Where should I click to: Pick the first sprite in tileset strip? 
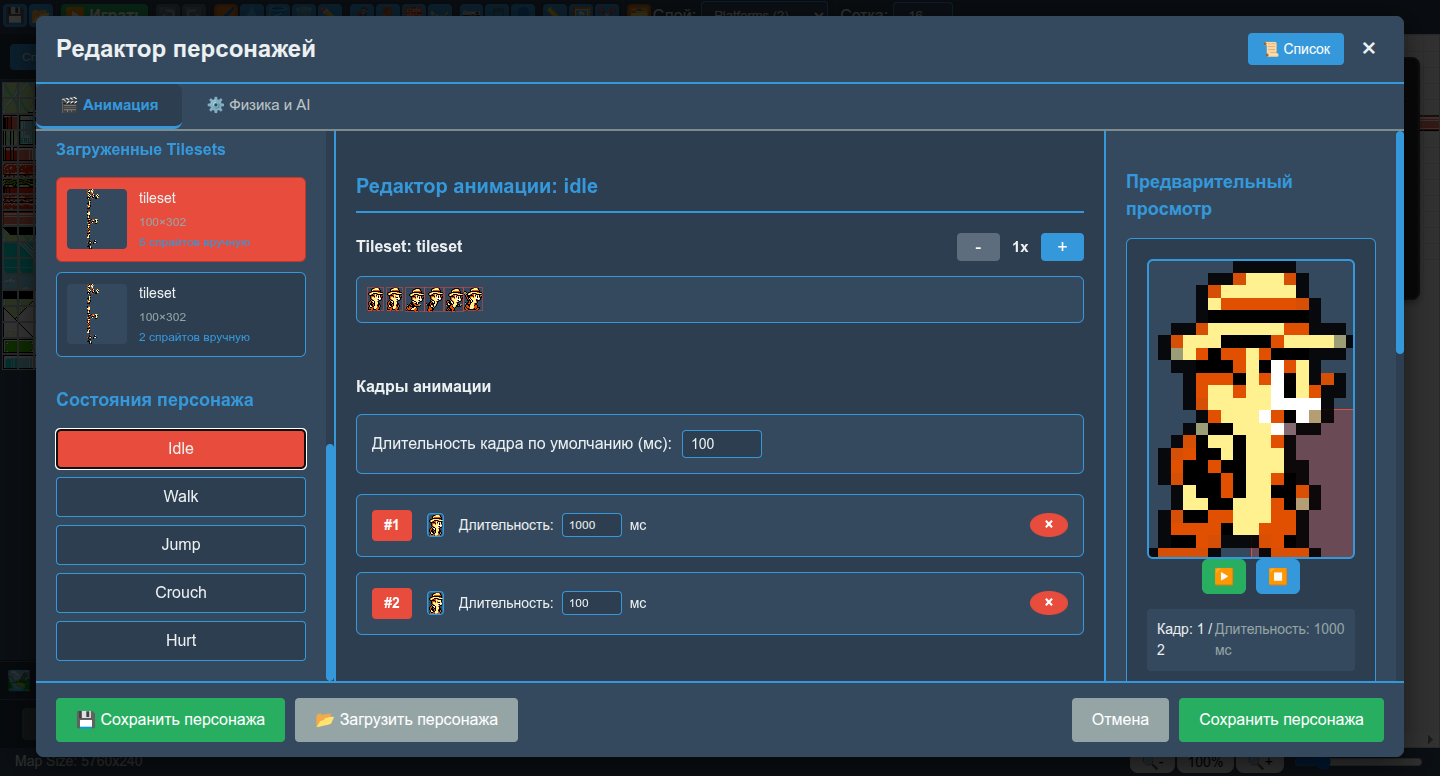376,299
